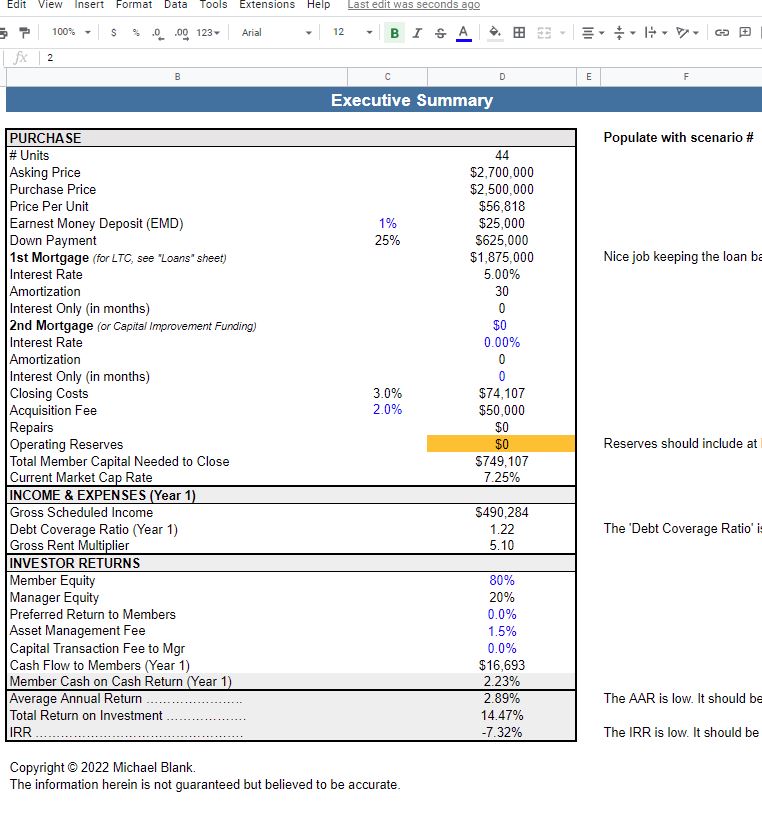This screenshot has height=820, width=762.
Task: Select column D header
Action: tap(502, 77)
